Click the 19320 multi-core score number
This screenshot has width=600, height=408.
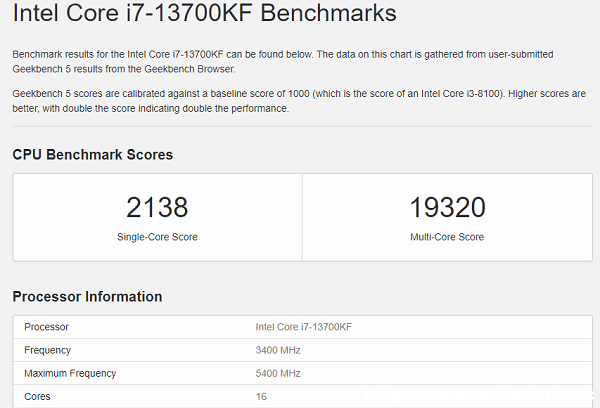tap(447, 207)
